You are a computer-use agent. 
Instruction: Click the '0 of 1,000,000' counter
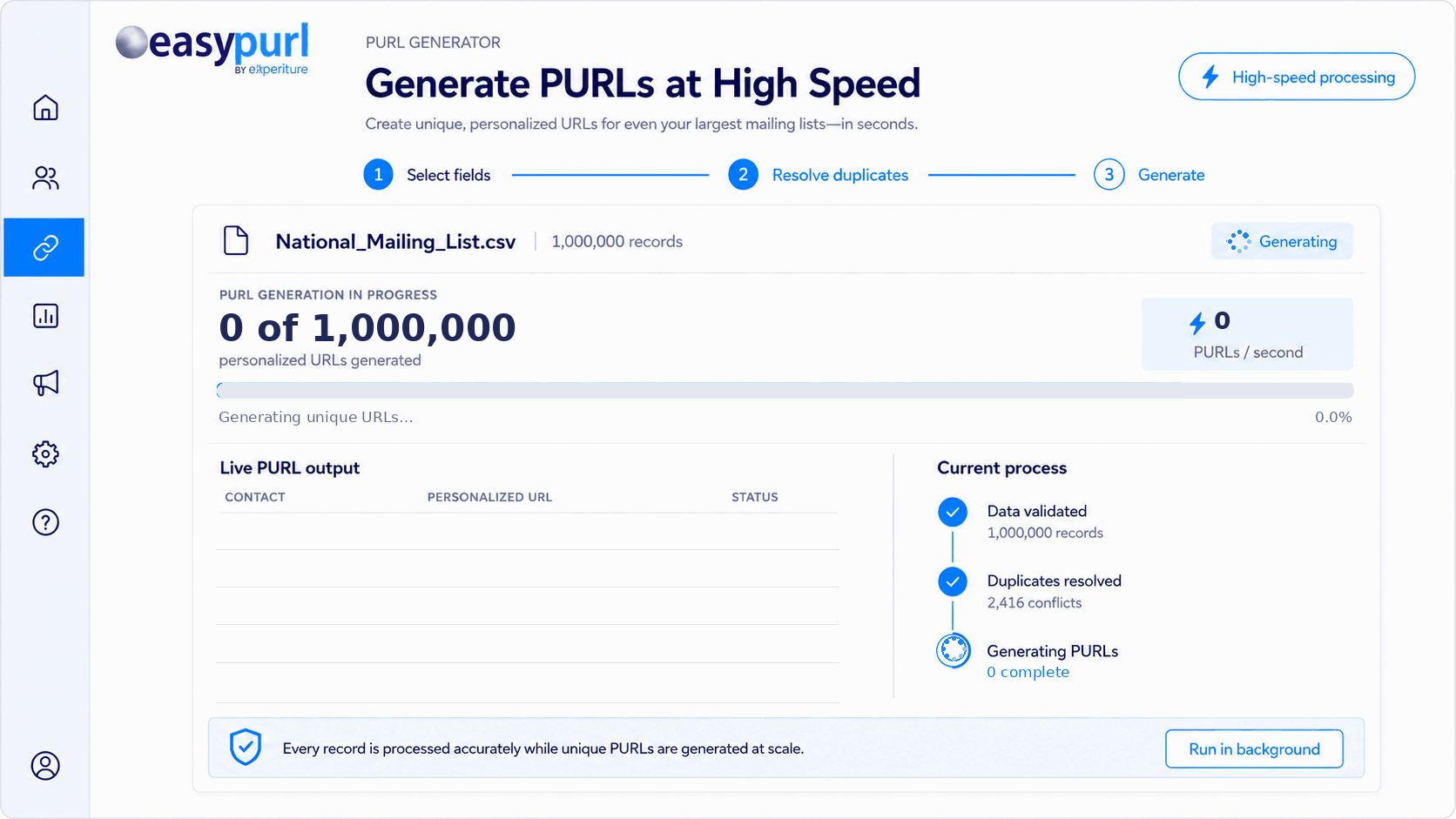367,327
